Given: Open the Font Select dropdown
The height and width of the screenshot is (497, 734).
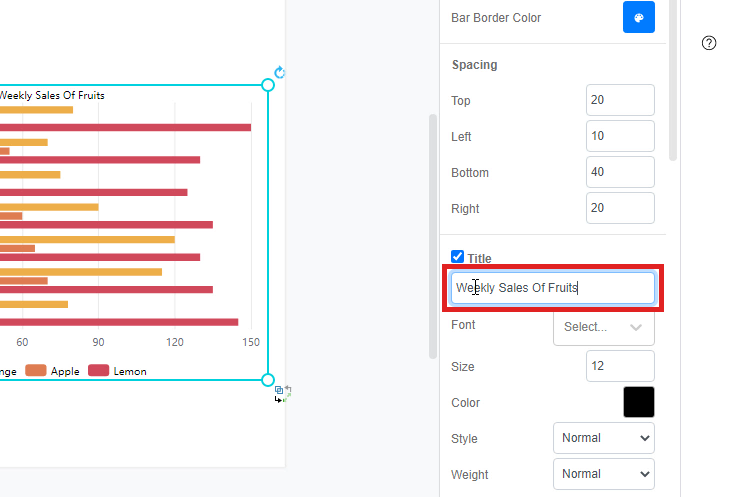Looking at the screenshot, I should [604, 327].
